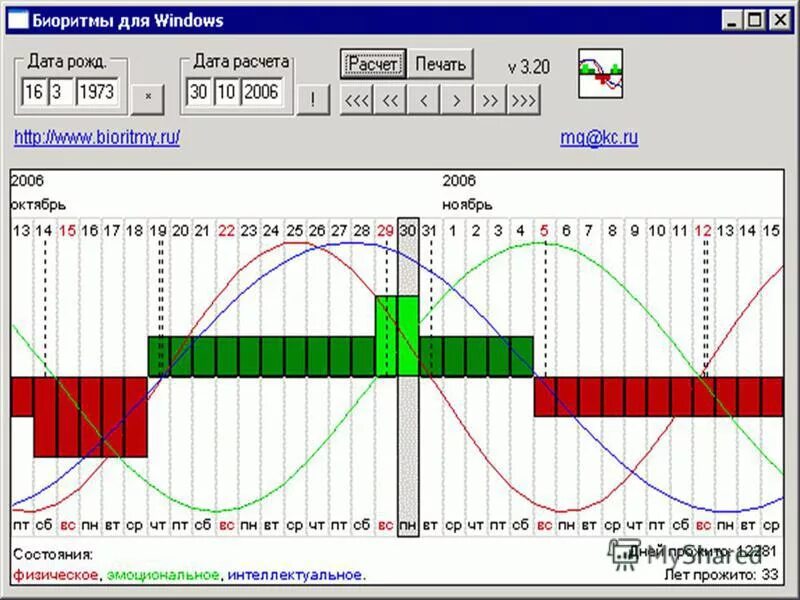The height and width of the screenshot is (600, 800).
Task: Click the Дата расчета group label
Action: 241,62
